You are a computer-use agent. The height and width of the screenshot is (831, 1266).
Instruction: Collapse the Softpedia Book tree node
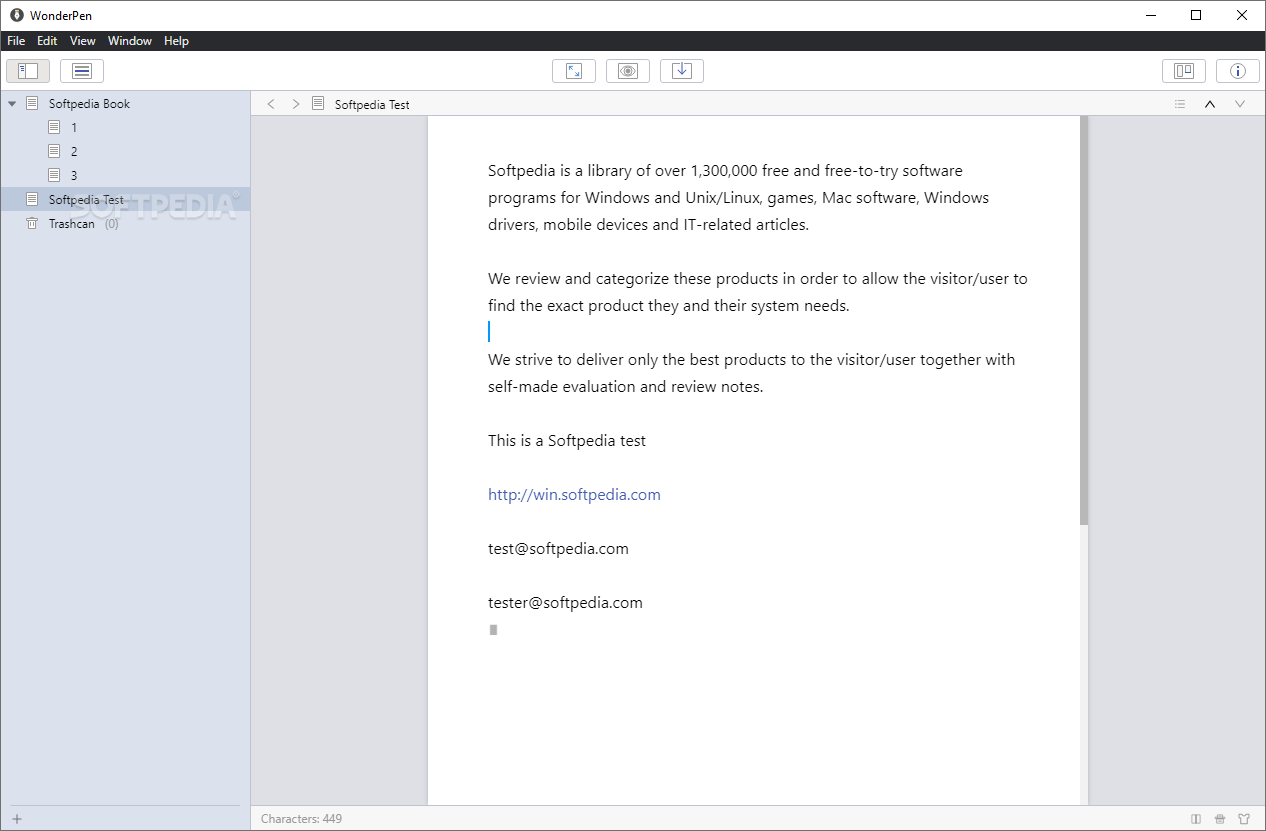pyautogui.click(x=12, y=103)
